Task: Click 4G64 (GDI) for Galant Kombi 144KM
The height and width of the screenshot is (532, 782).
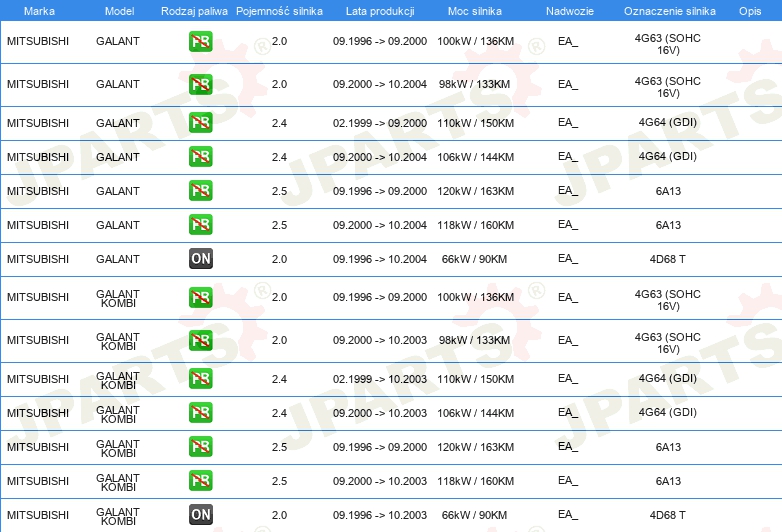Action: click(x=668, y=412)
